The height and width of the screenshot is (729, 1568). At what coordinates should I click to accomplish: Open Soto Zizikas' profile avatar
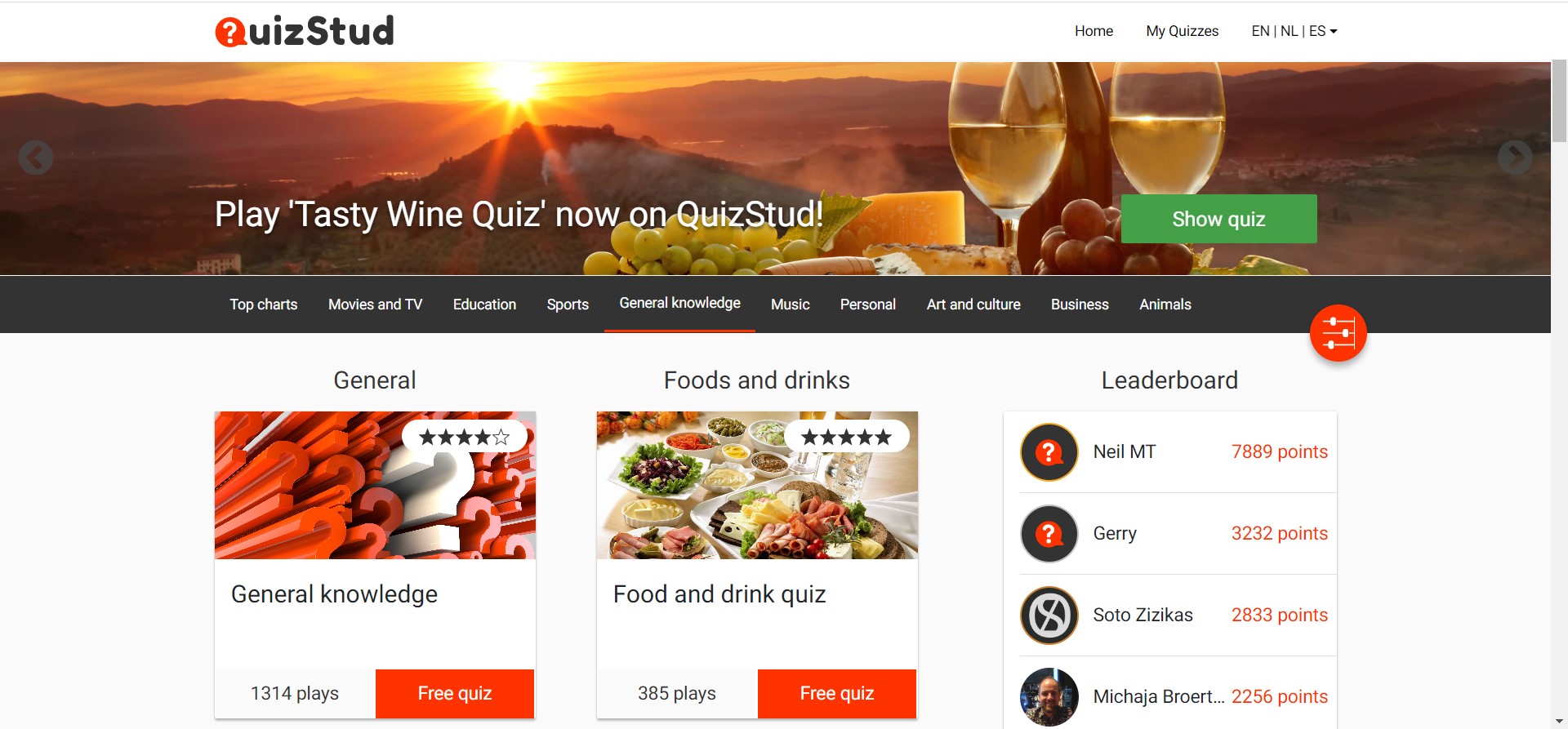point(1049,616)
